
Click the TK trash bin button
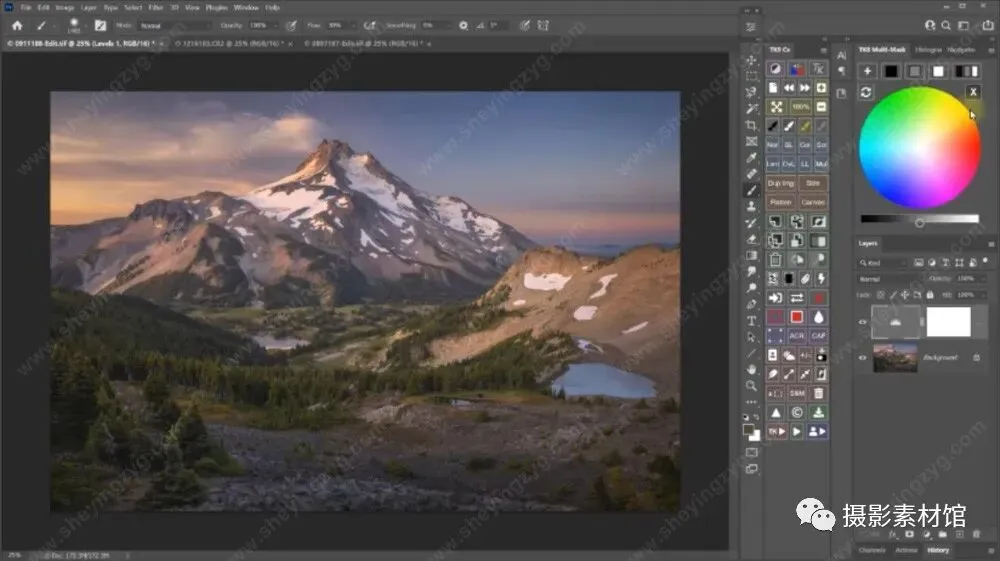819,393
